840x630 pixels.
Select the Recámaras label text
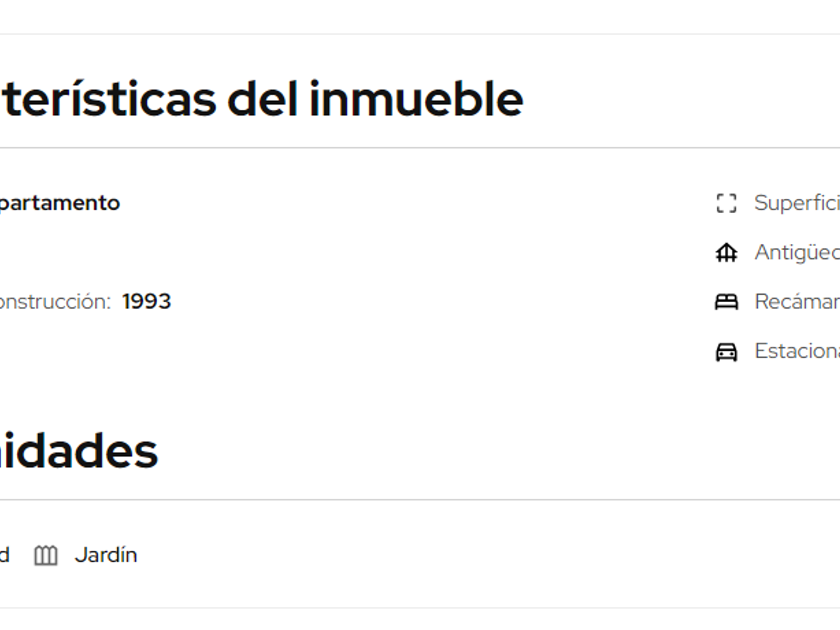point(796,302)
